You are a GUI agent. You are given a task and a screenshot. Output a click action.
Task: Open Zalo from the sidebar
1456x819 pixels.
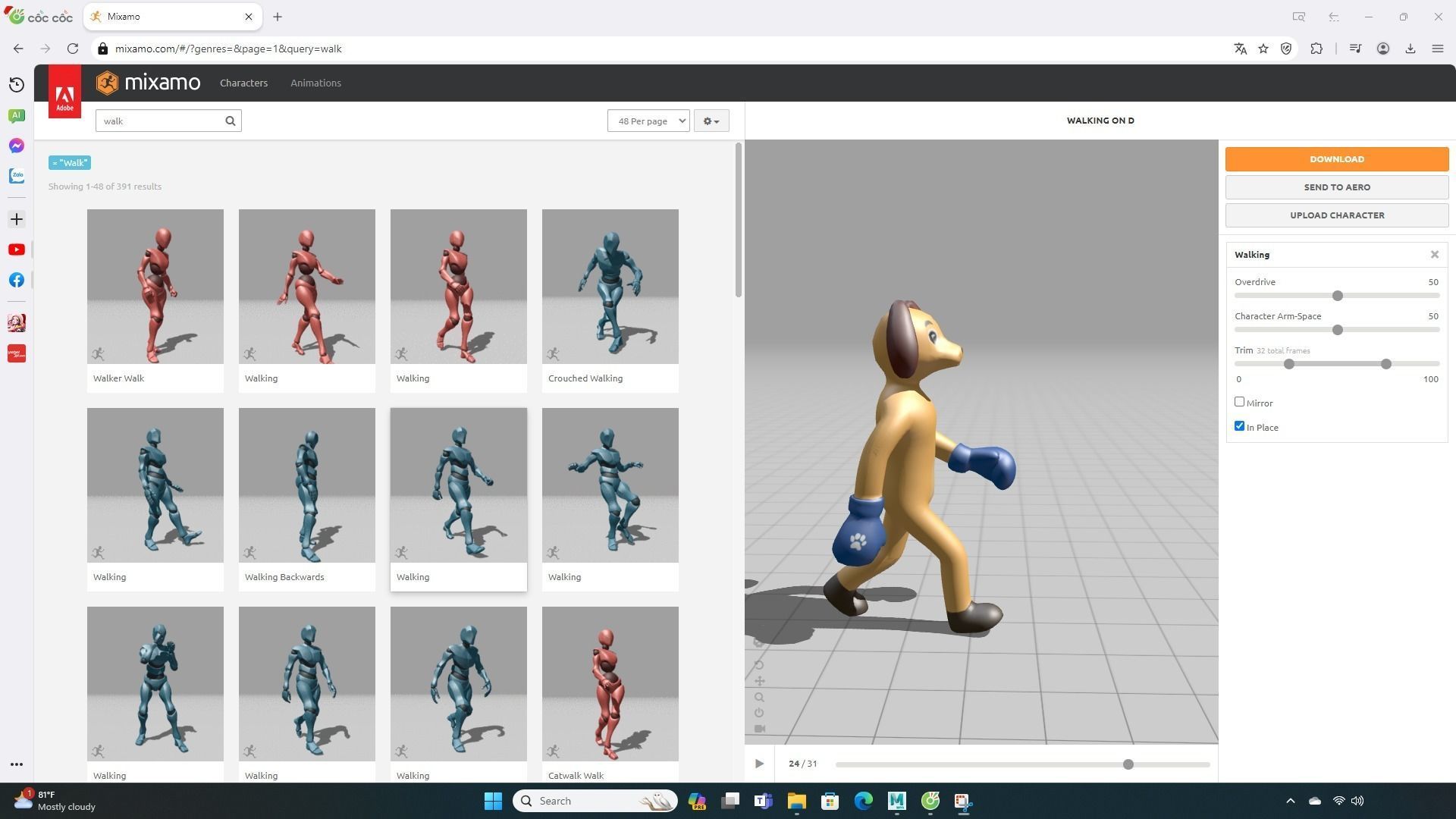point(17,176)
